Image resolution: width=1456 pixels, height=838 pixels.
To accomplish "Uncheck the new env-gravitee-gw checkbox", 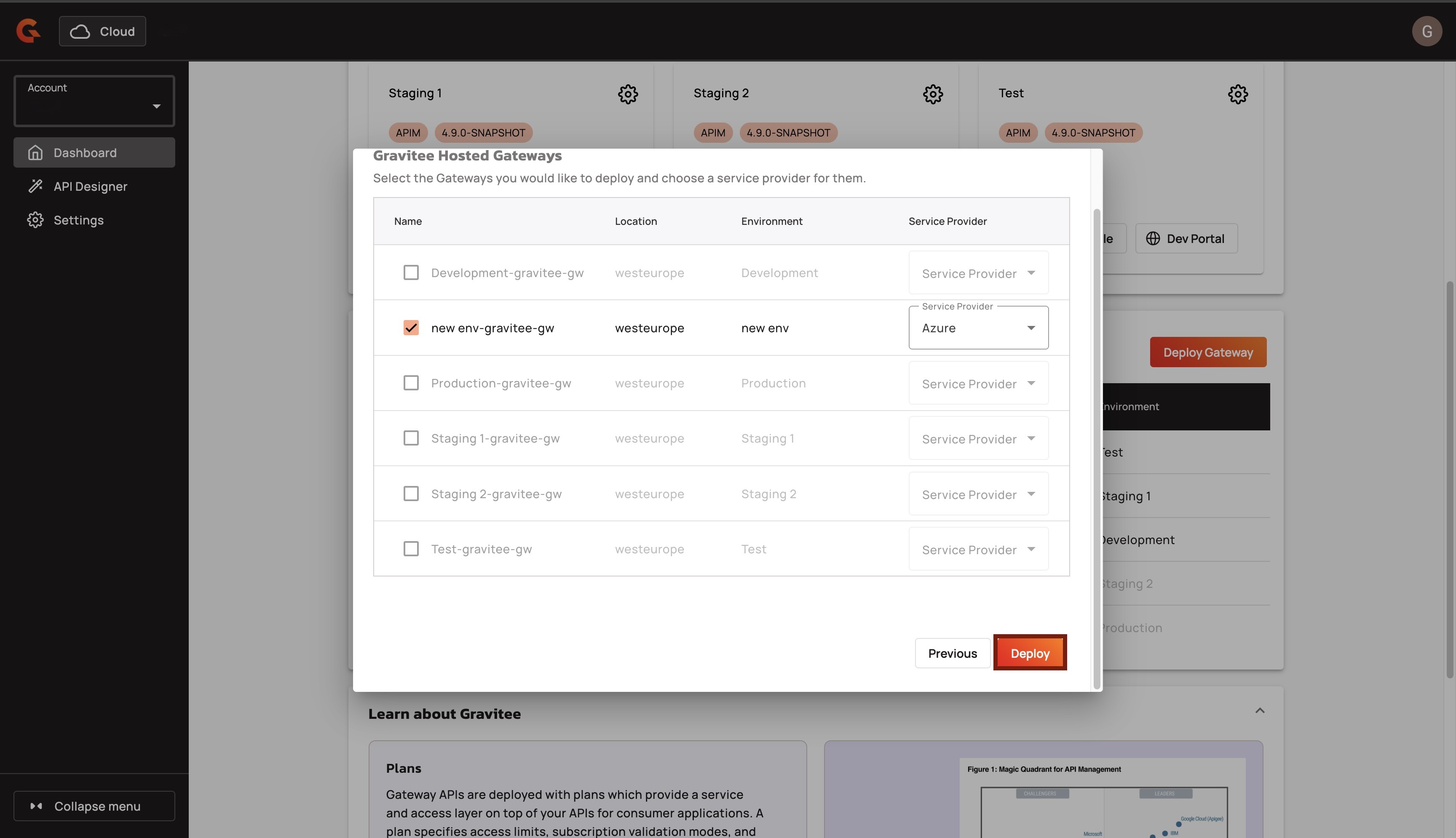I will (x=410, y=328).
